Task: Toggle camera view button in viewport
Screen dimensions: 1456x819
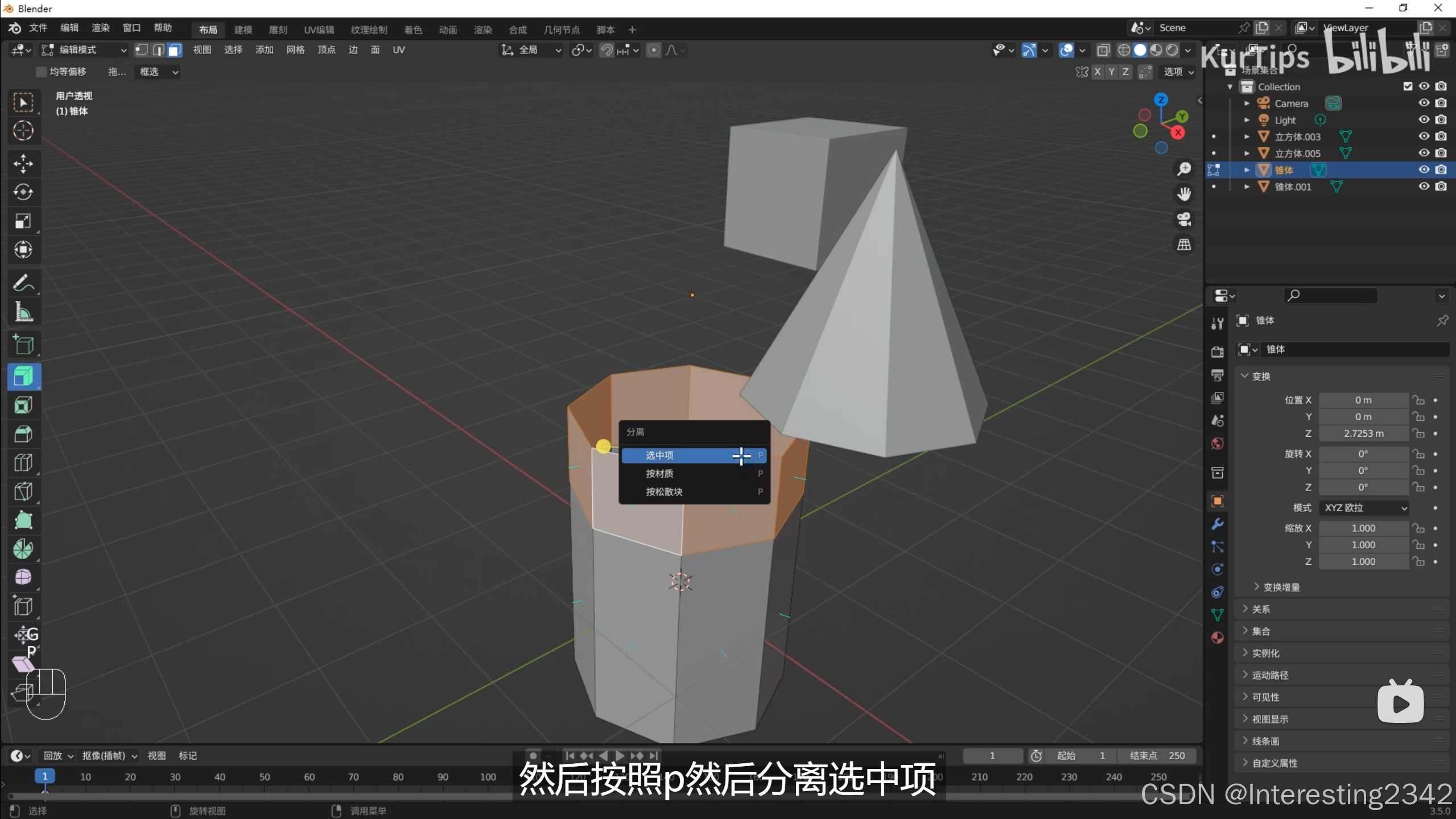Action: click(1184, 220)
